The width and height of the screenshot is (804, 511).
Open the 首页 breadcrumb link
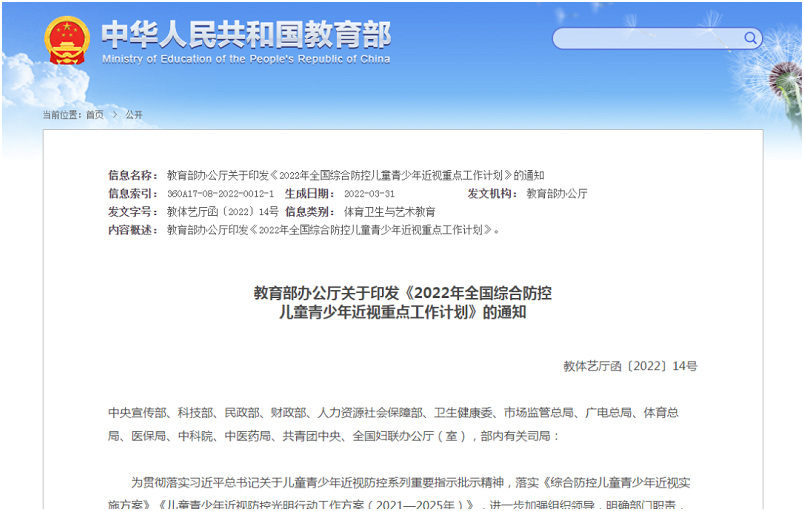click(x=94, y=115)
